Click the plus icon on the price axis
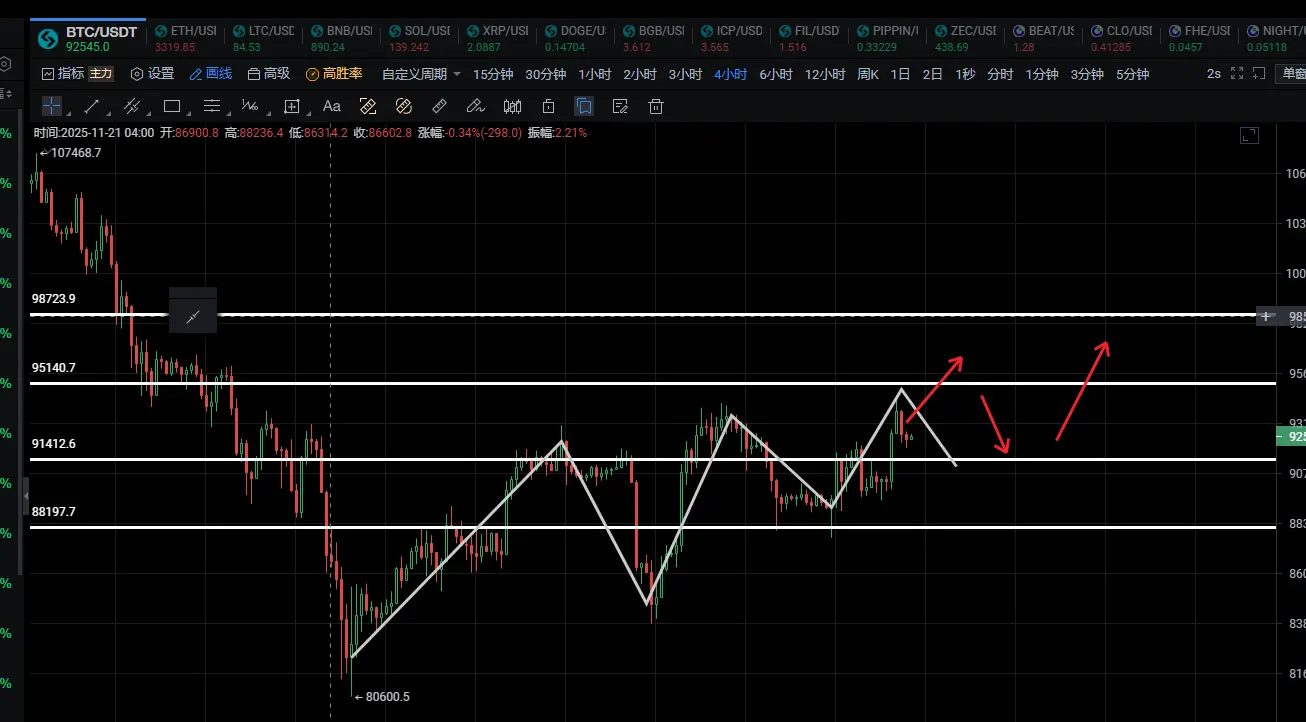The width and height of the screenshot is (1306, 722). [x=1266, y=316]
